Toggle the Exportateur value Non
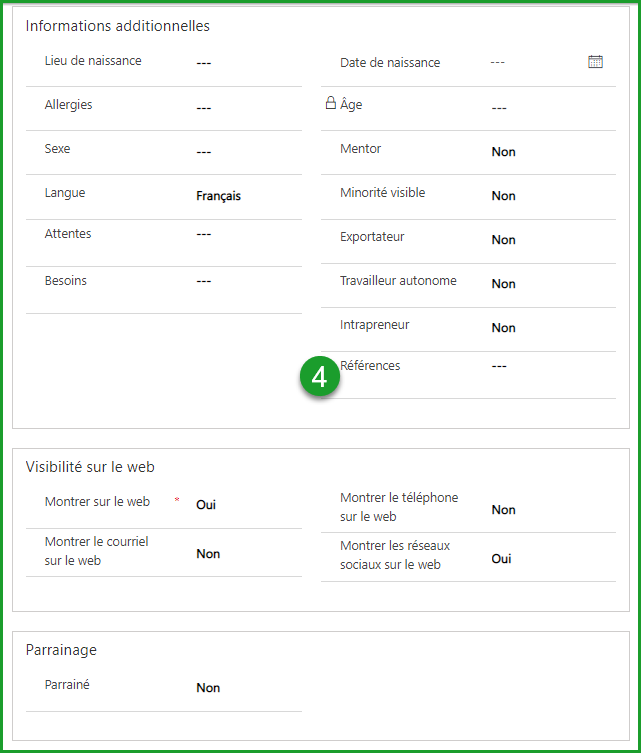Viewport: 641px width, 753px height. pyautogui.click(x=503, y=240)
